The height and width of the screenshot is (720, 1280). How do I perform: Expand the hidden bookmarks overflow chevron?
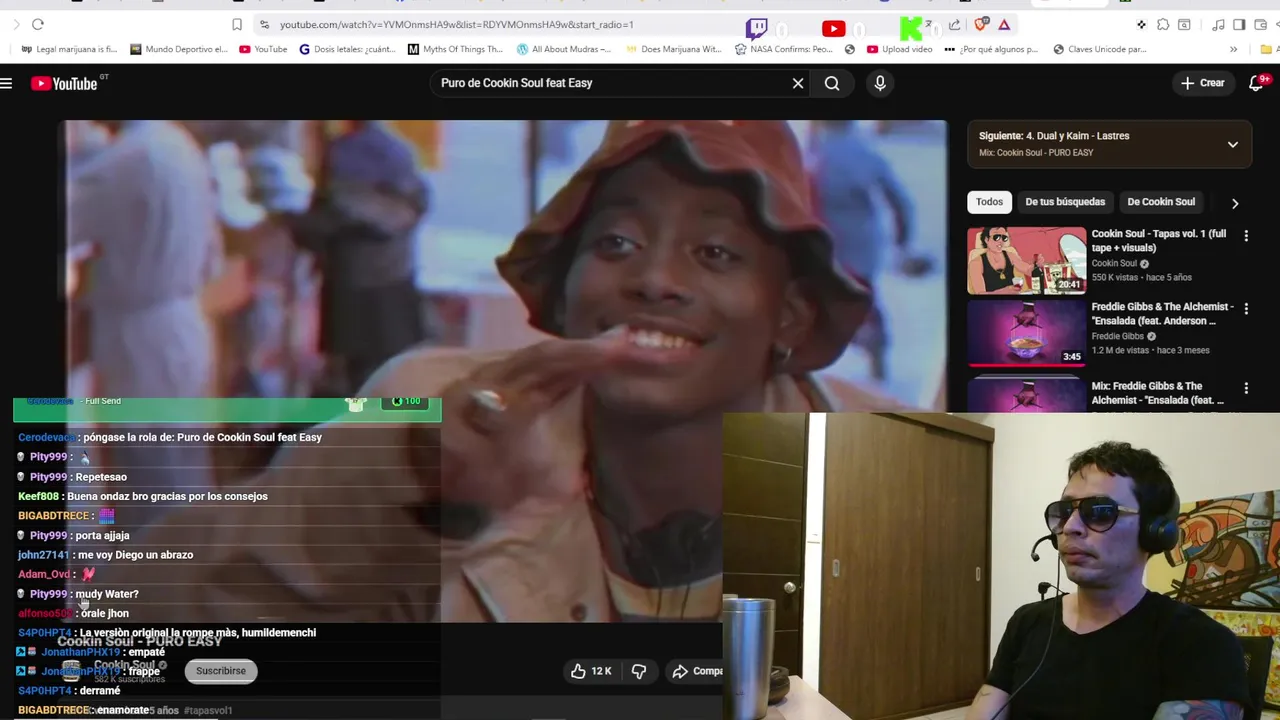click(1233, 49)
